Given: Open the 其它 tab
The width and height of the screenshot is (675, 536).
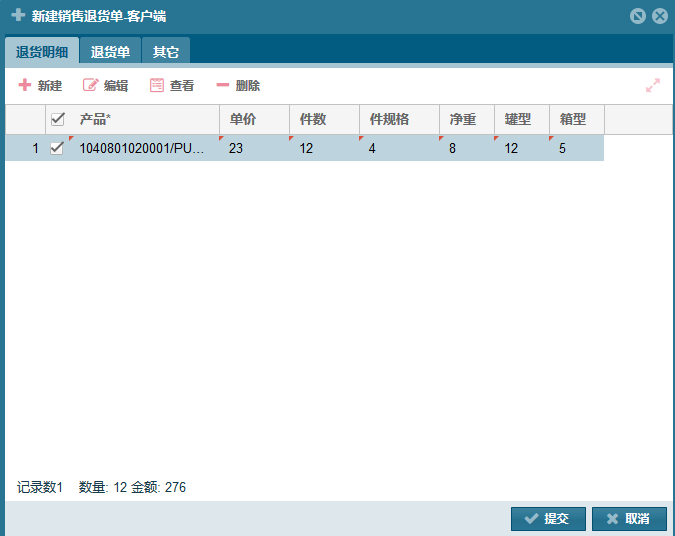Looking at the screenshot, I should tap(166, 52).
